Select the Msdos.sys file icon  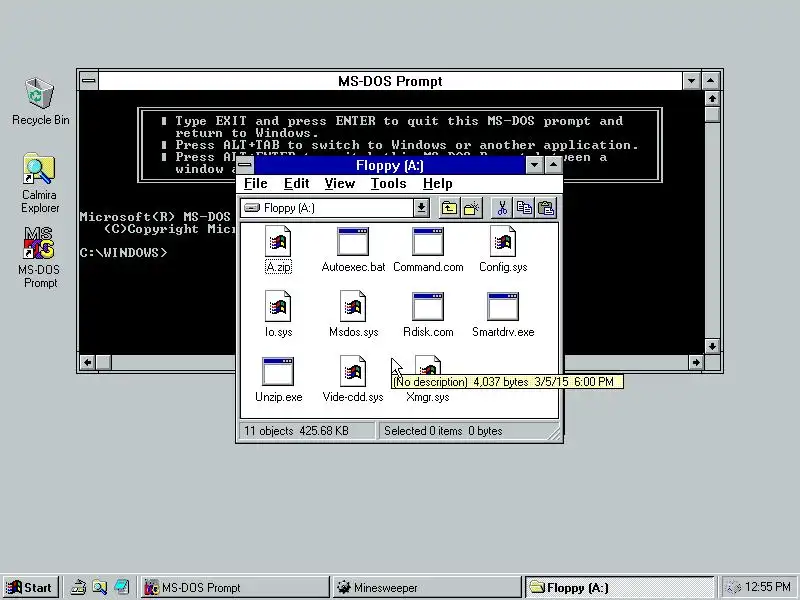[x=353, y=306]
